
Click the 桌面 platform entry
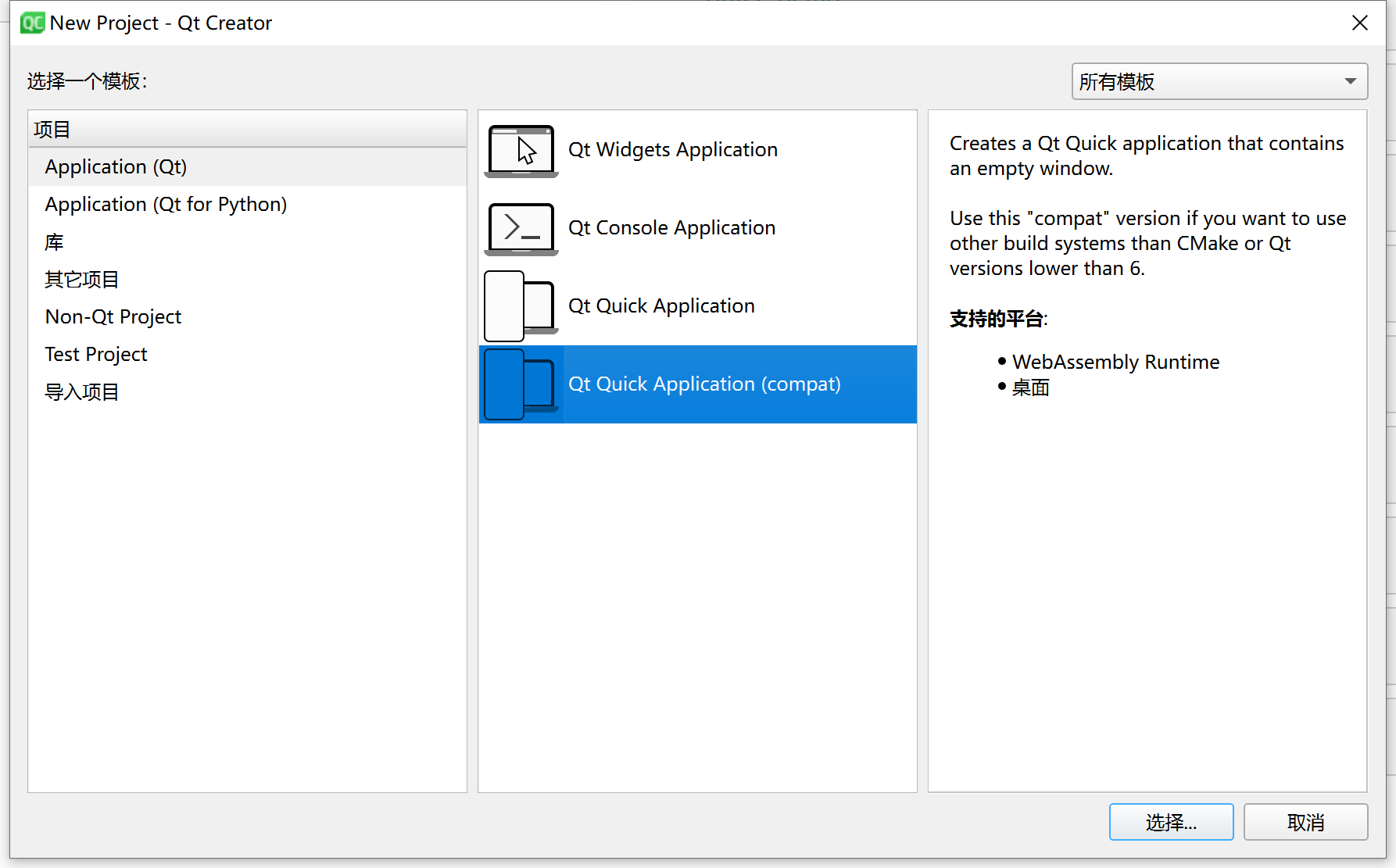[1030, 388]
